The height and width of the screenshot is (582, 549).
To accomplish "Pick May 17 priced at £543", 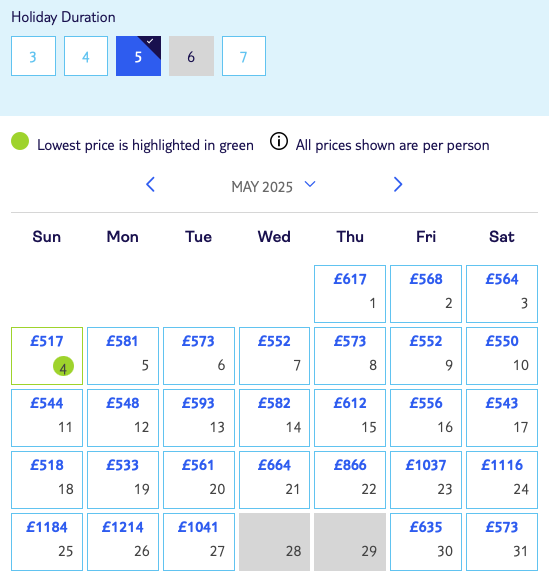I will point(502,418).
